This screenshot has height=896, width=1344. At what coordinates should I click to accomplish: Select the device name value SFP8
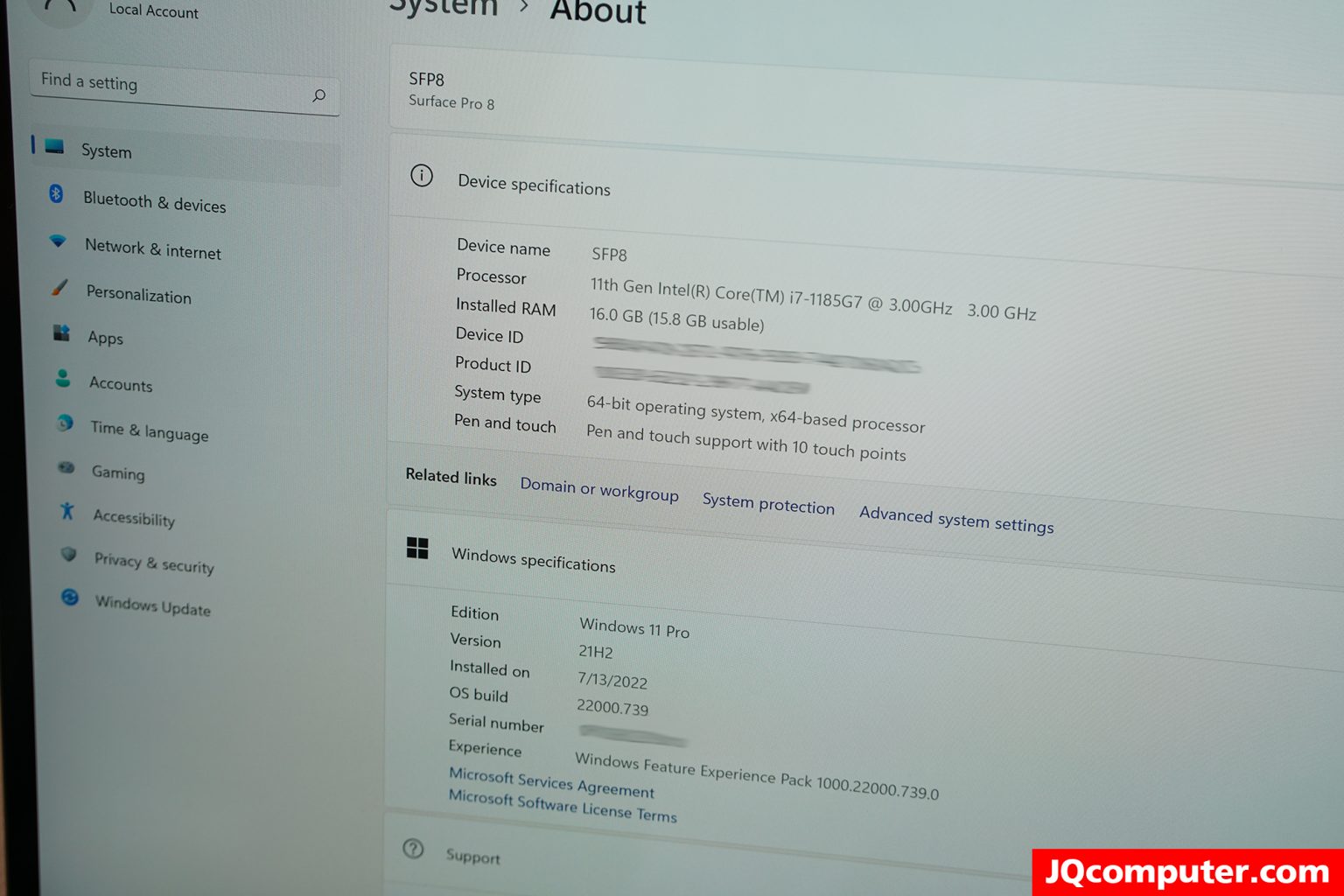click(609, 255)
